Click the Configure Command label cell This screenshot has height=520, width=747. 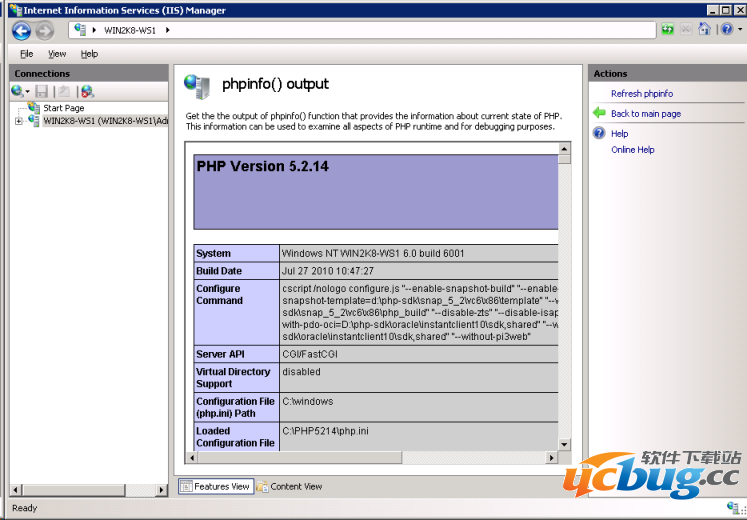point(236,312)
